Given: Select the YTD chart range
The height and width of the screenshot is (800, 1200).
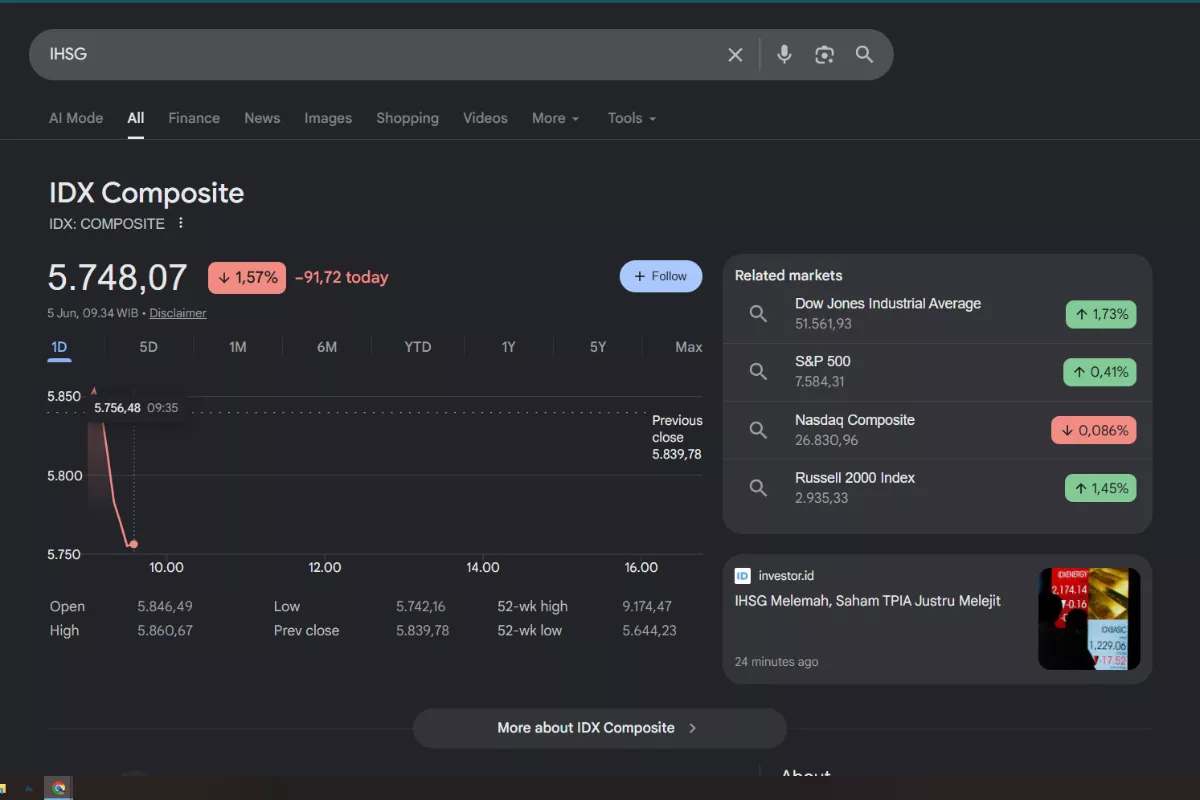Looking at the screenshot, I should [x=418, y=347].
